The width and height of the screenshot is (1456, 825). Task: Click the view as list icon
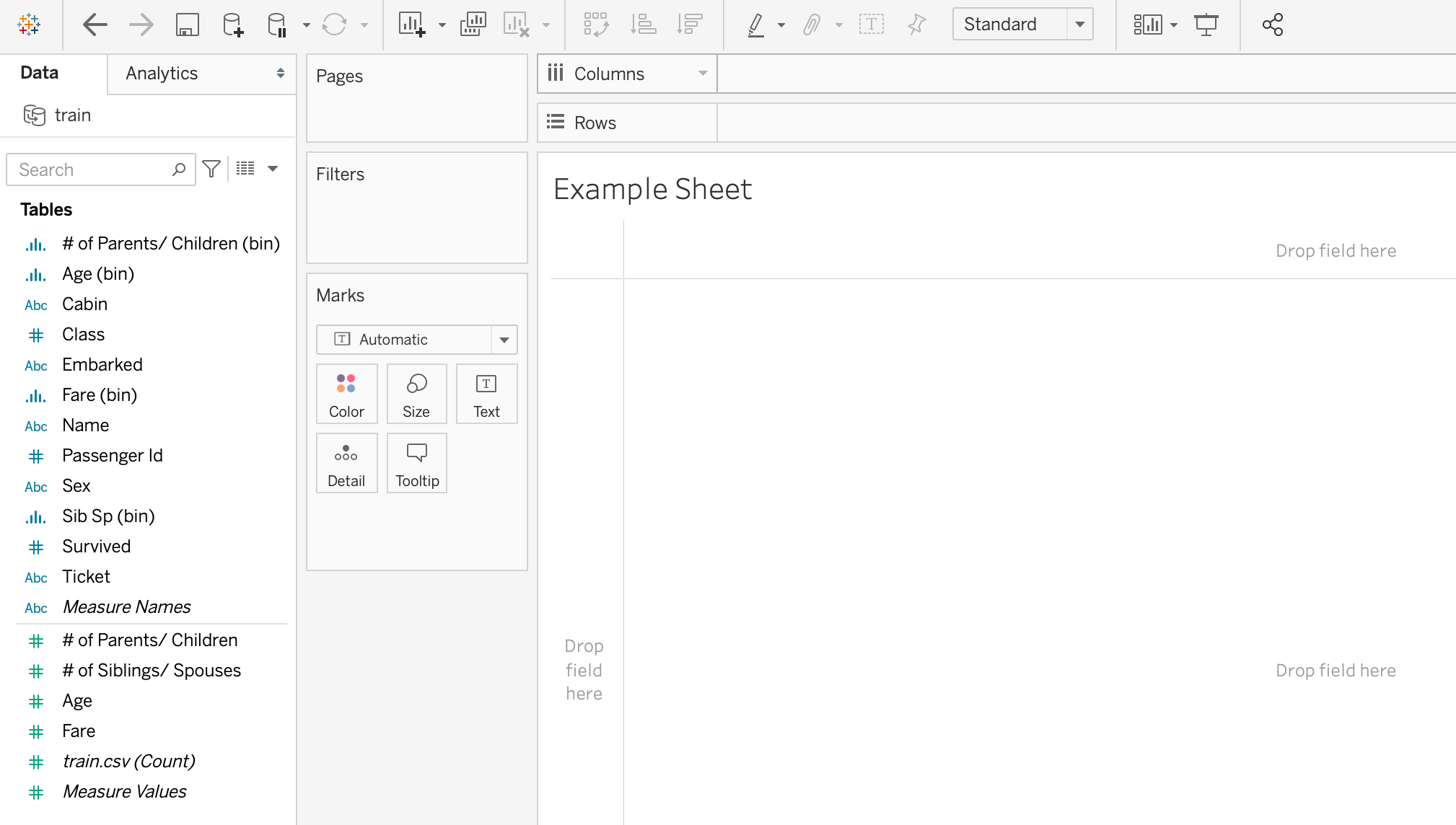(245, 169)
